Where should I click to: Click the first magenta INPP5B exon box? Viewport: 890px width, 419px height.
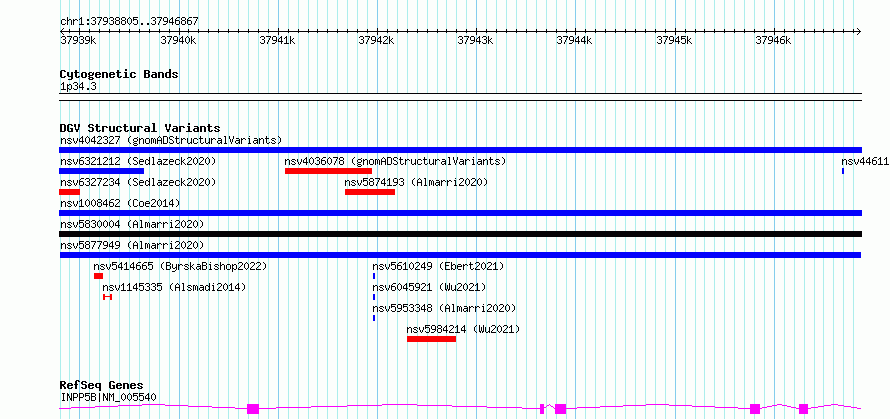pos(253,409)
